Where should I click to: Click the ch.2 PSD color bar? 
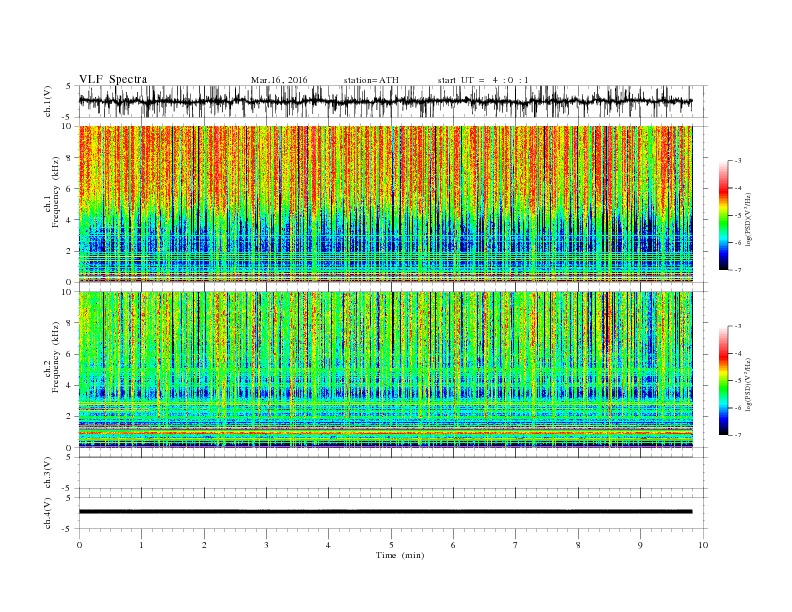pos(723,380)
